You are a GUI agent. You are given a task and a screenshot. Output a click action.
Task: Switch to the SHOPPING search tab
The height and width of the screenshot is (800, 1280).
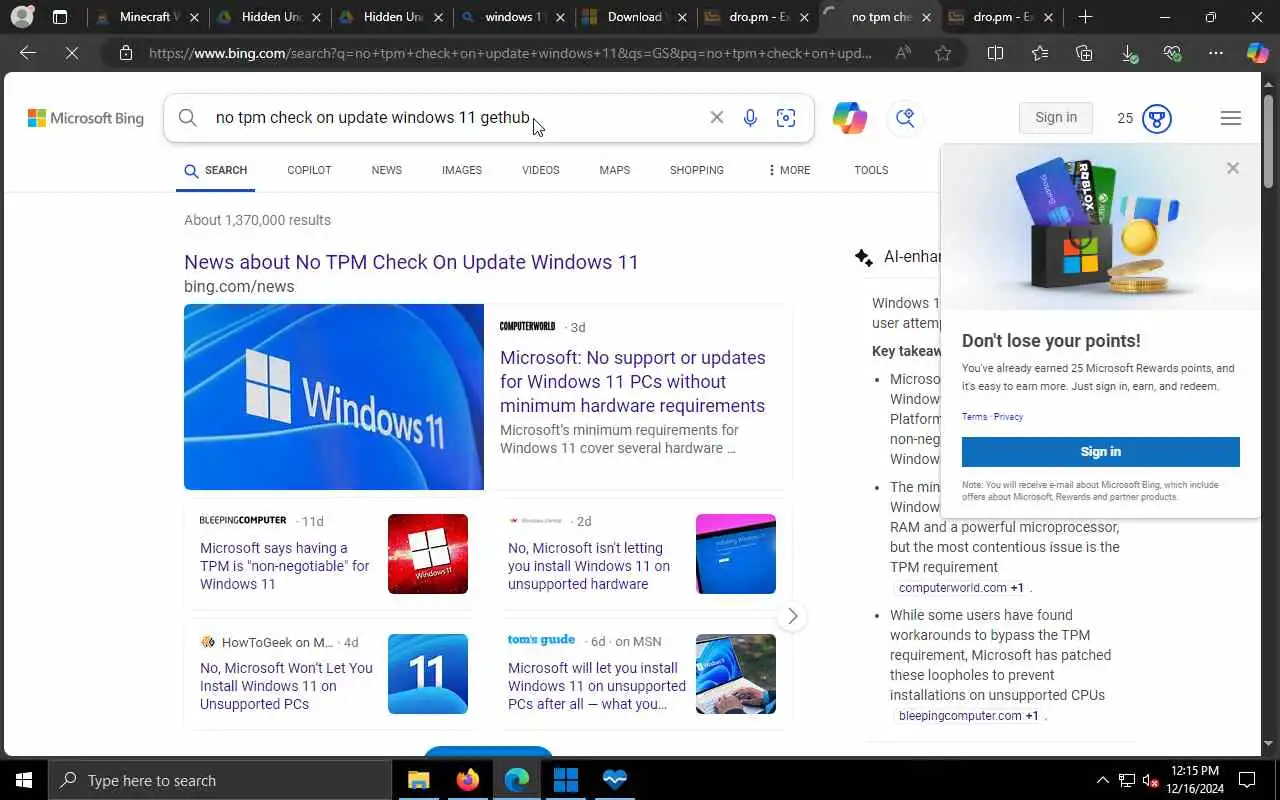697,170
